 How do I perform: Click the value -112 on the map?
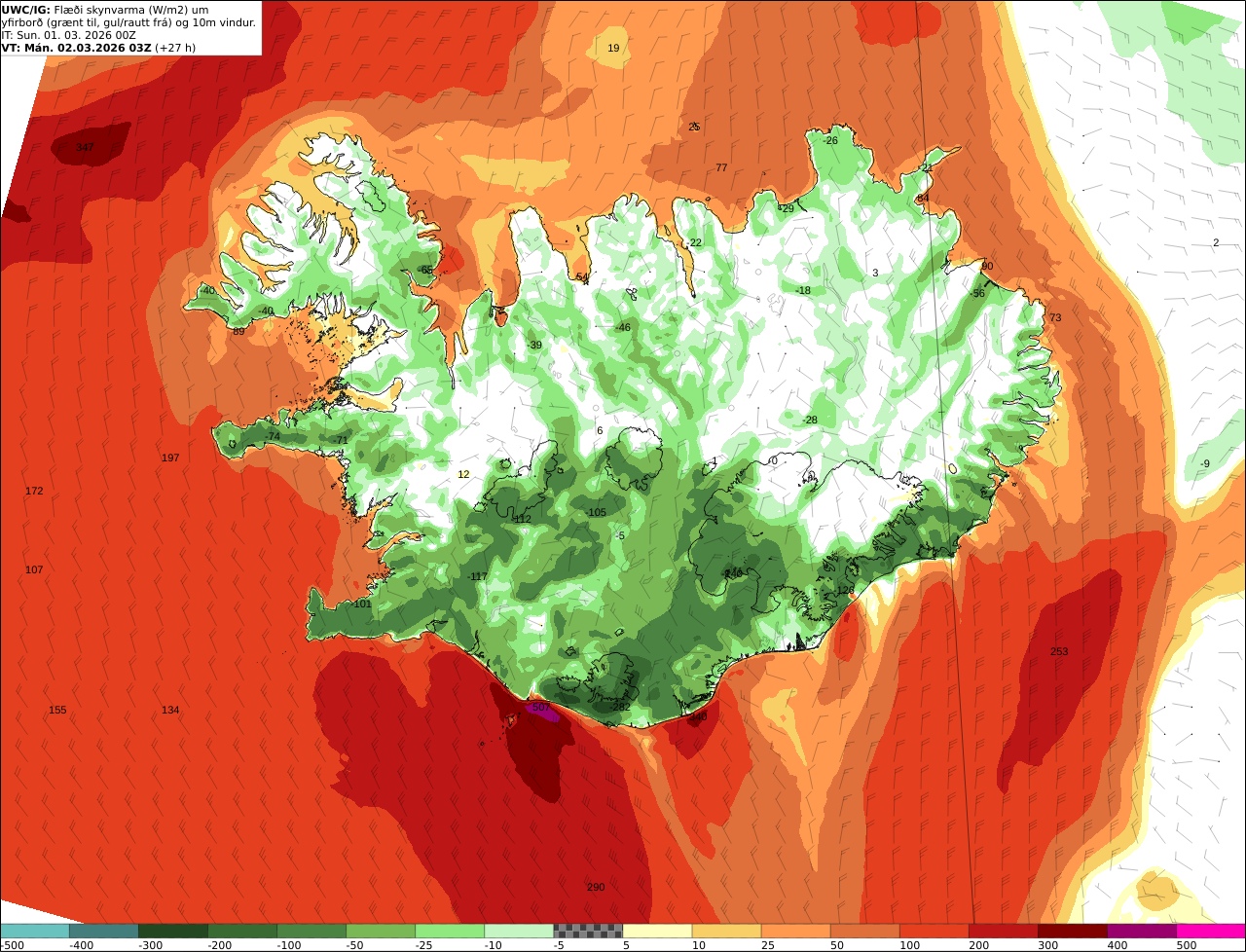point(522,520)
